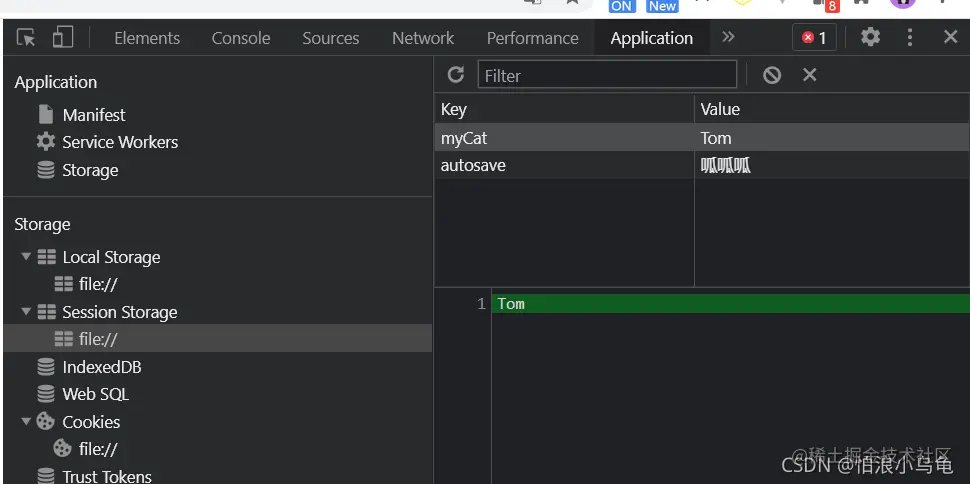Collapse the Cookies tree arrow
Viewport: 970px width, 484px height.
26,421
